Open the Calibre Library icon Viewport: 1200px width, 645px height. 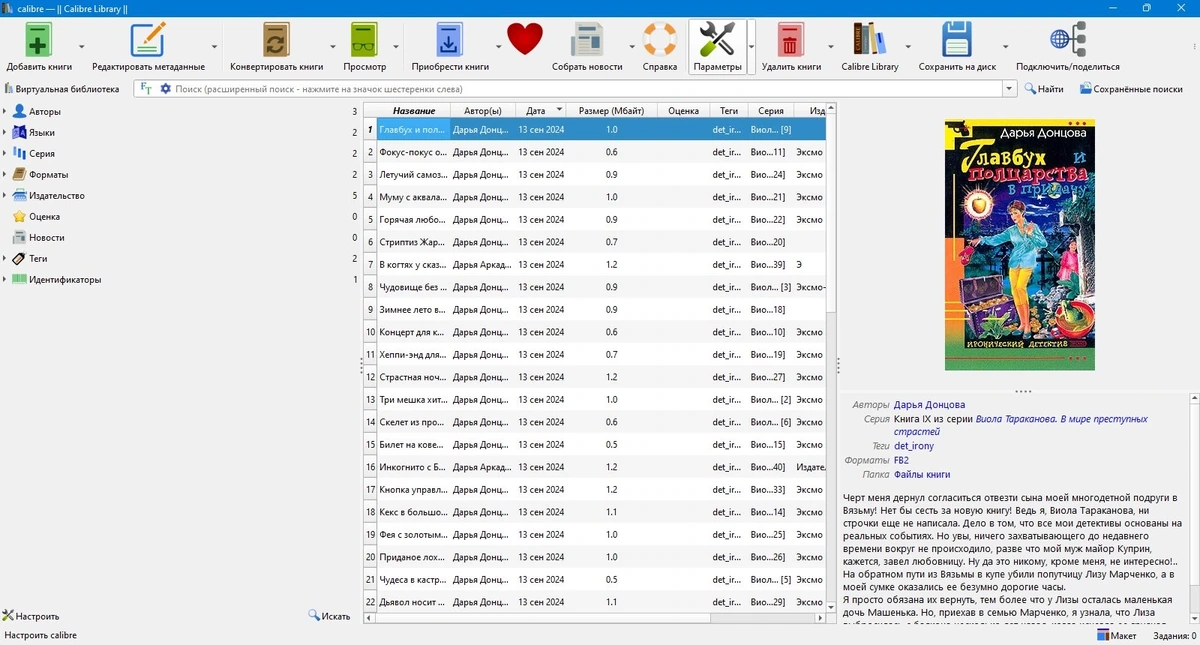pos(869,40)
